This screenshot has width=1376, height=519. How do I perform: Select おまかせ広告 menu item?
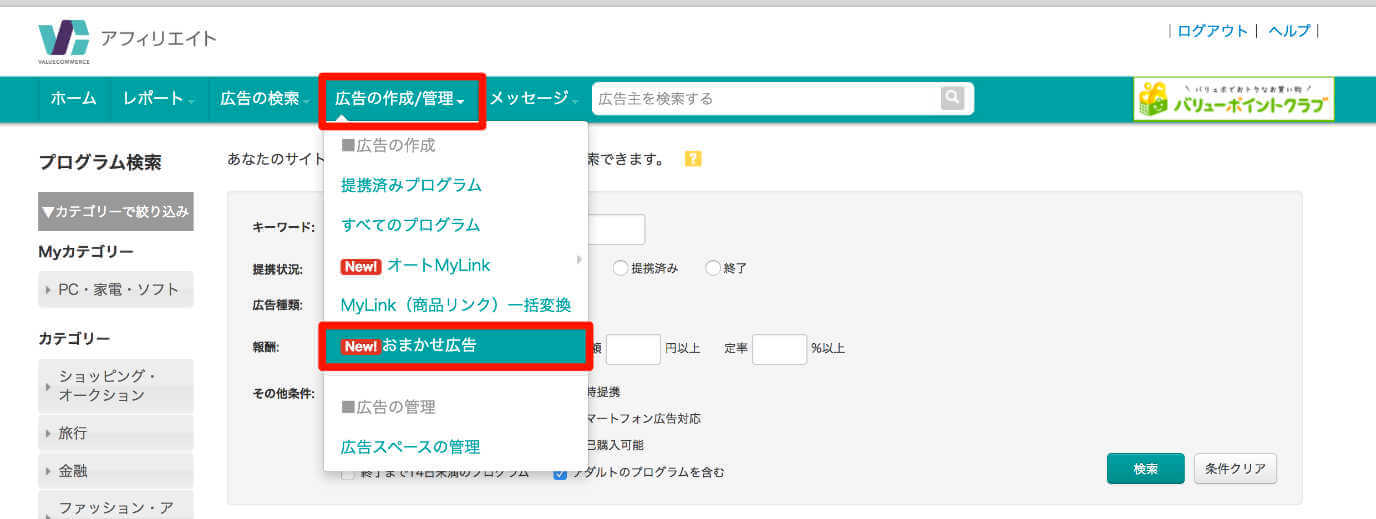coord(455,346)
